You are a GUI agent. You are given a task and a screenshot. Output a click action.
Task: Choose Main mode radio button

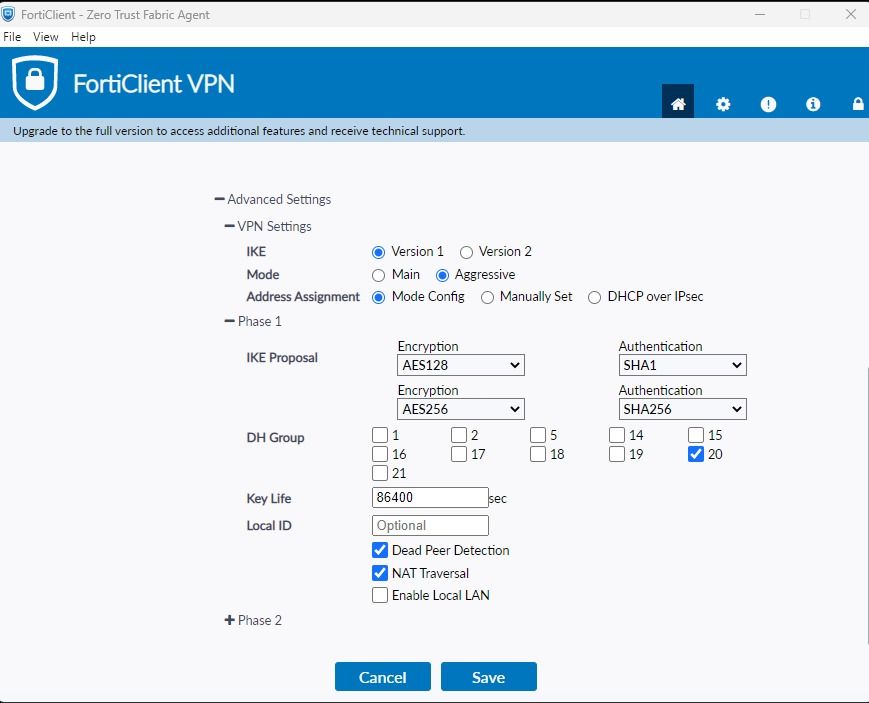click(379, 275)
